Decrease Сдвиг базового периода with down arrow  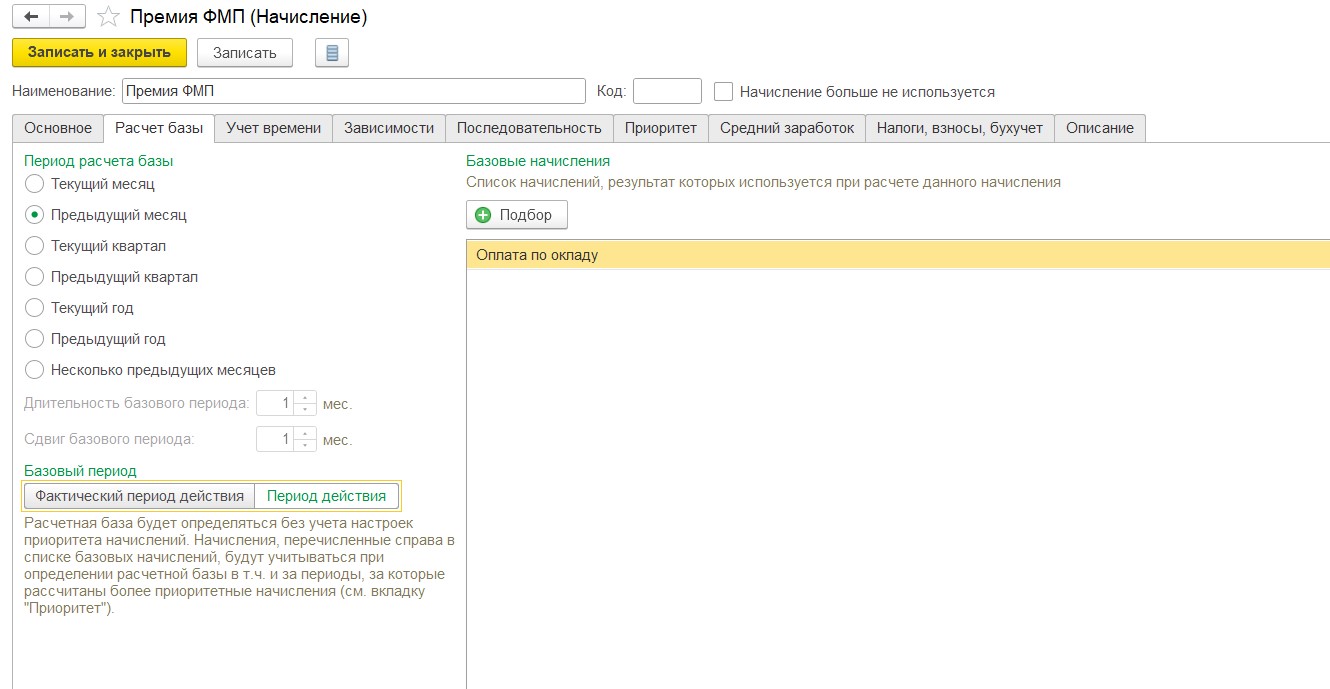point(306,445)
